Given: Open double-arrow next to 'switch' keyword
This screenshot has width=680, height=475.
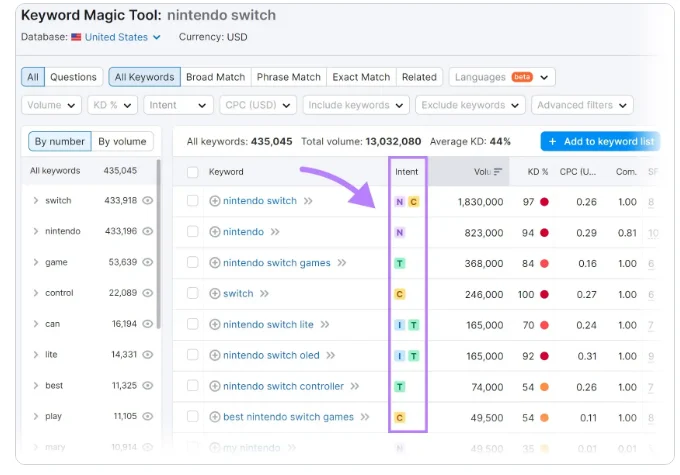Looking at the screenshot, I should click(264, 294).
